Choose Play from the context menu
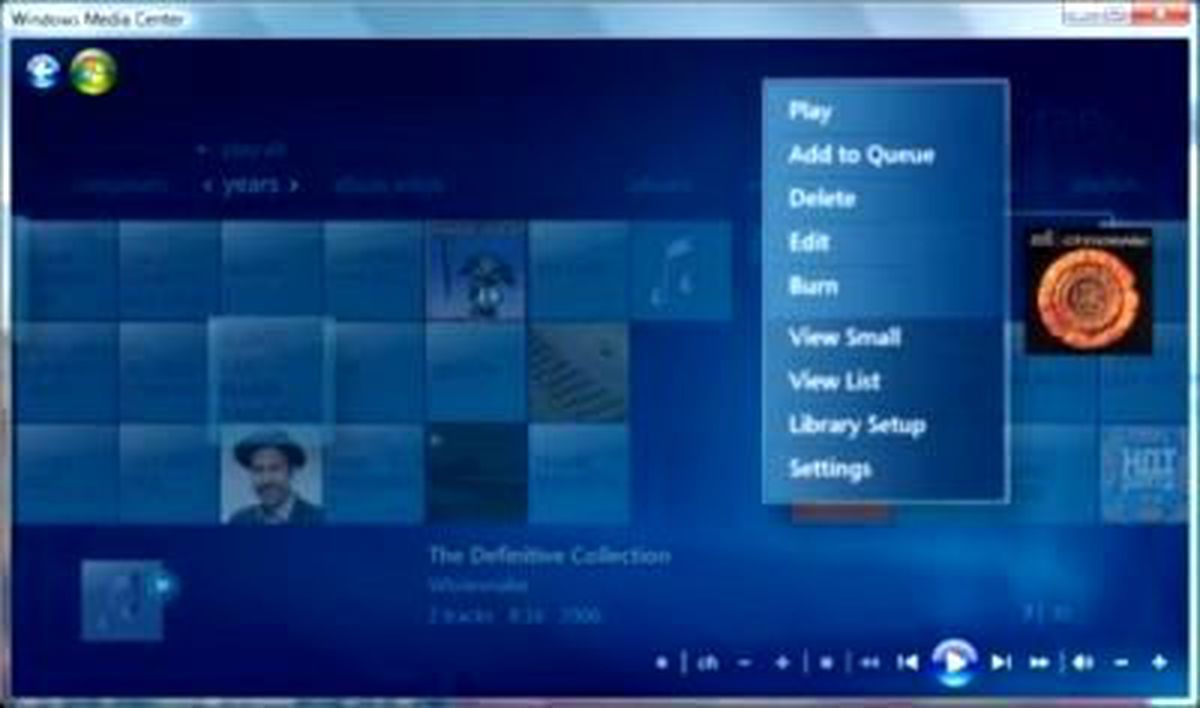 [810, 110]
